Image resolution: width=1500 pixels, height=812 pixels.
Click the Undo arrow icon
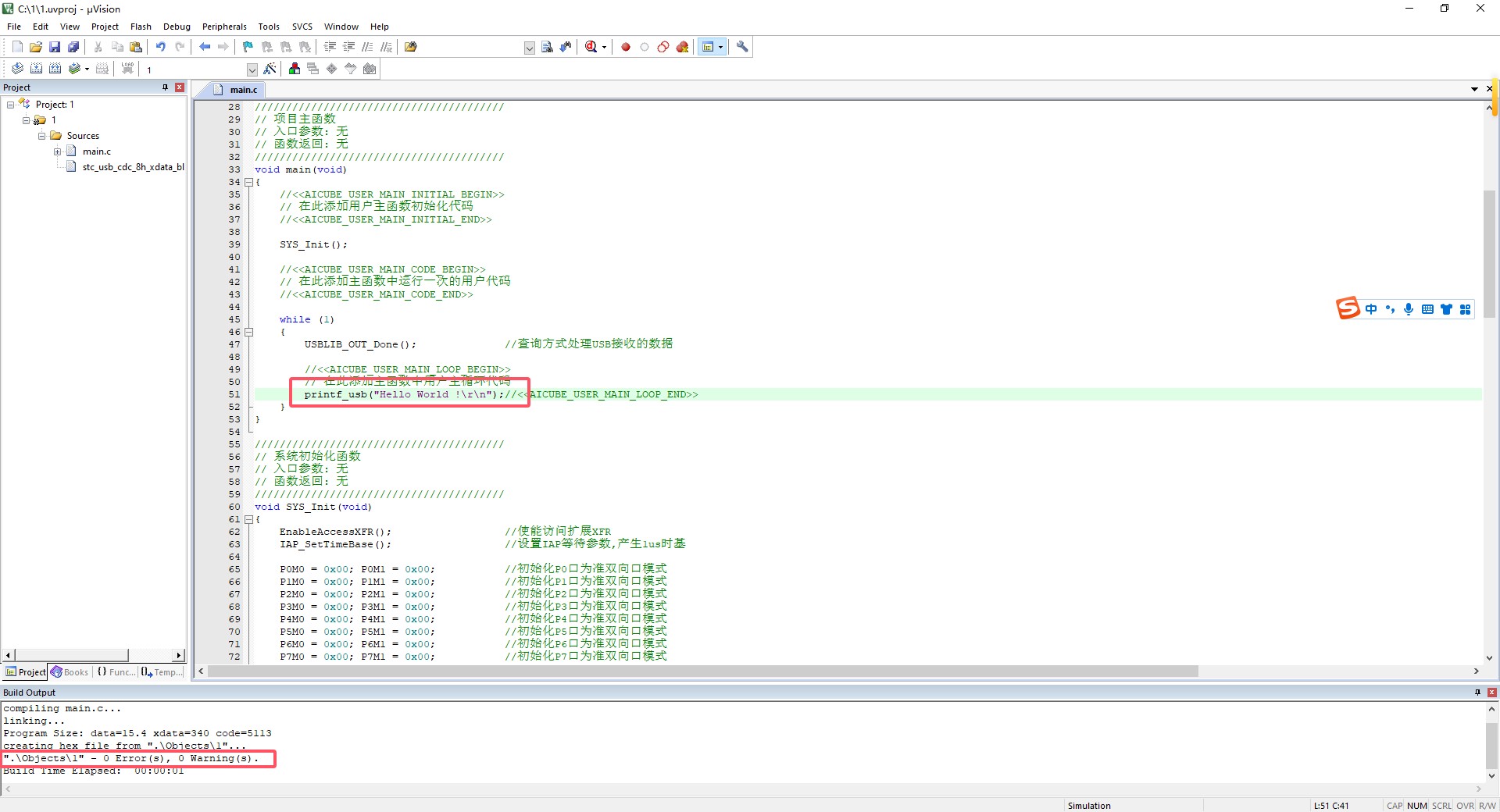(161, 47)
